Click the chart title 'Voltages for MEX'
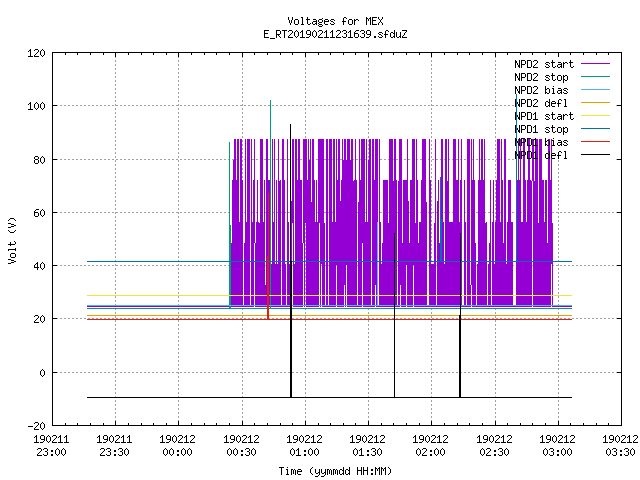Screen dimensions: 640x480 (335, 21)
